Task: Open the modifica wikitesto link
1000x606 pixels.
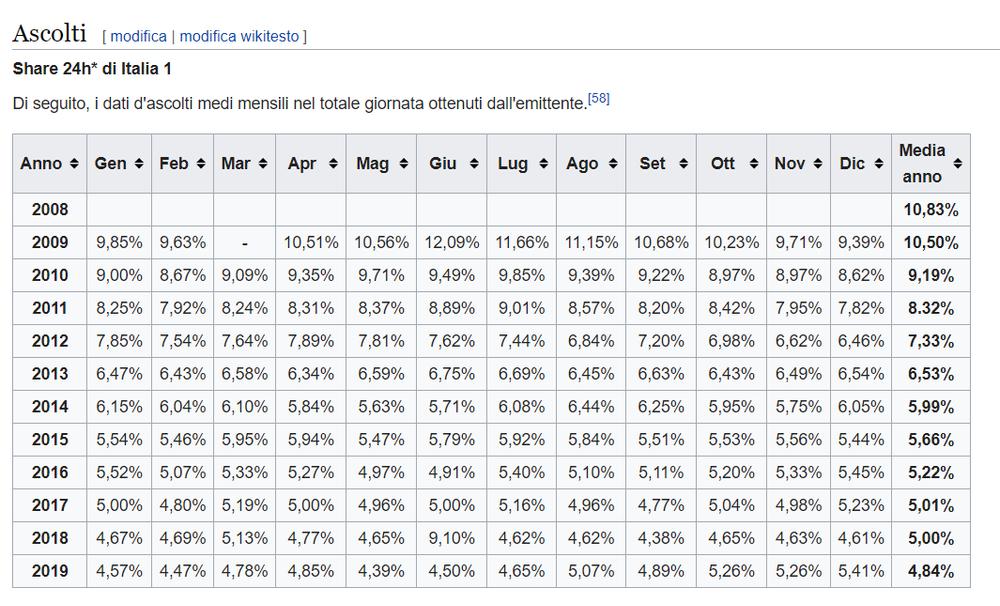Action: click(x=239, y=36)
